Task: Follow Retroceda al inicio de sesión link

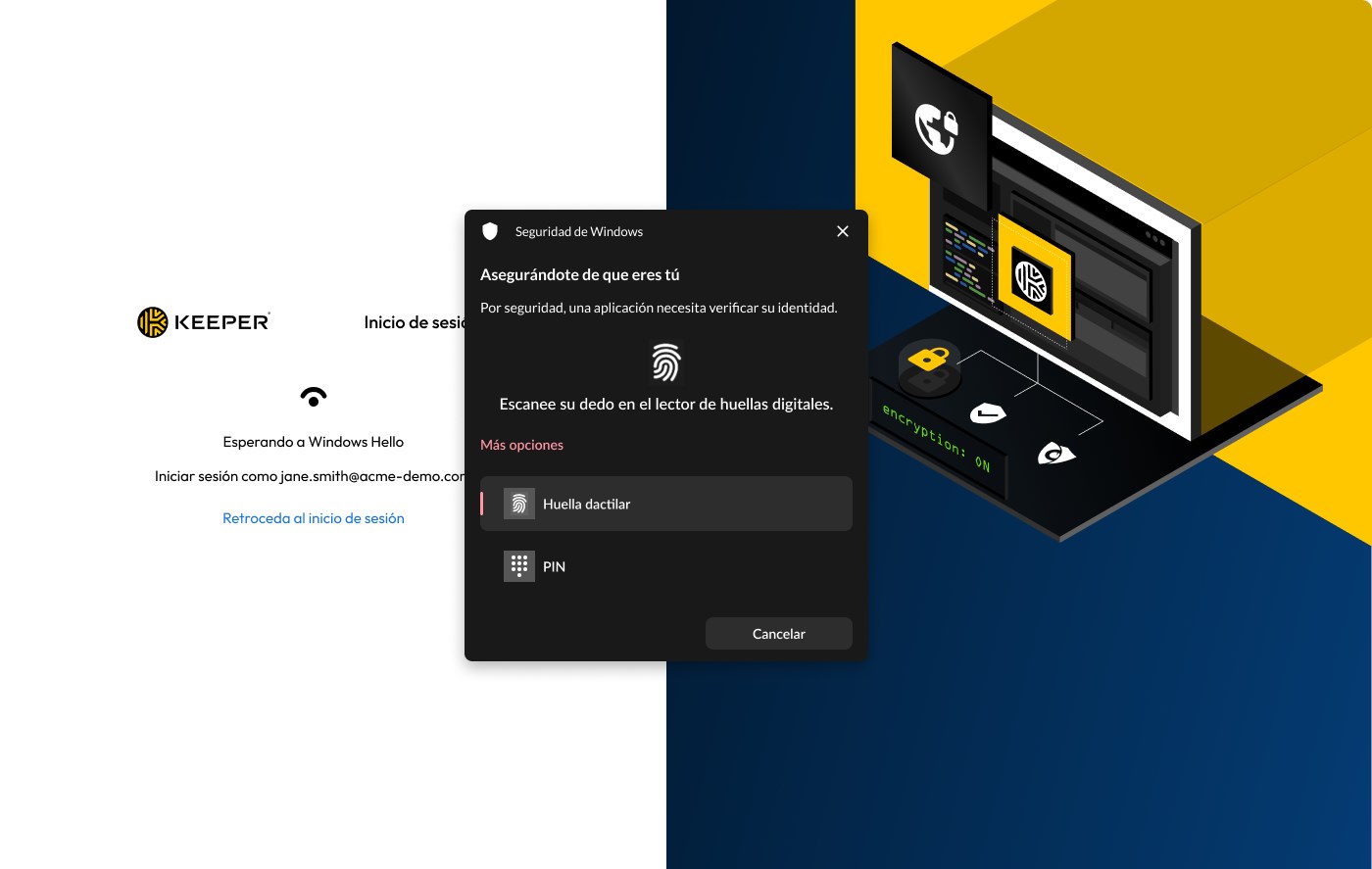Action: point(314,518)
